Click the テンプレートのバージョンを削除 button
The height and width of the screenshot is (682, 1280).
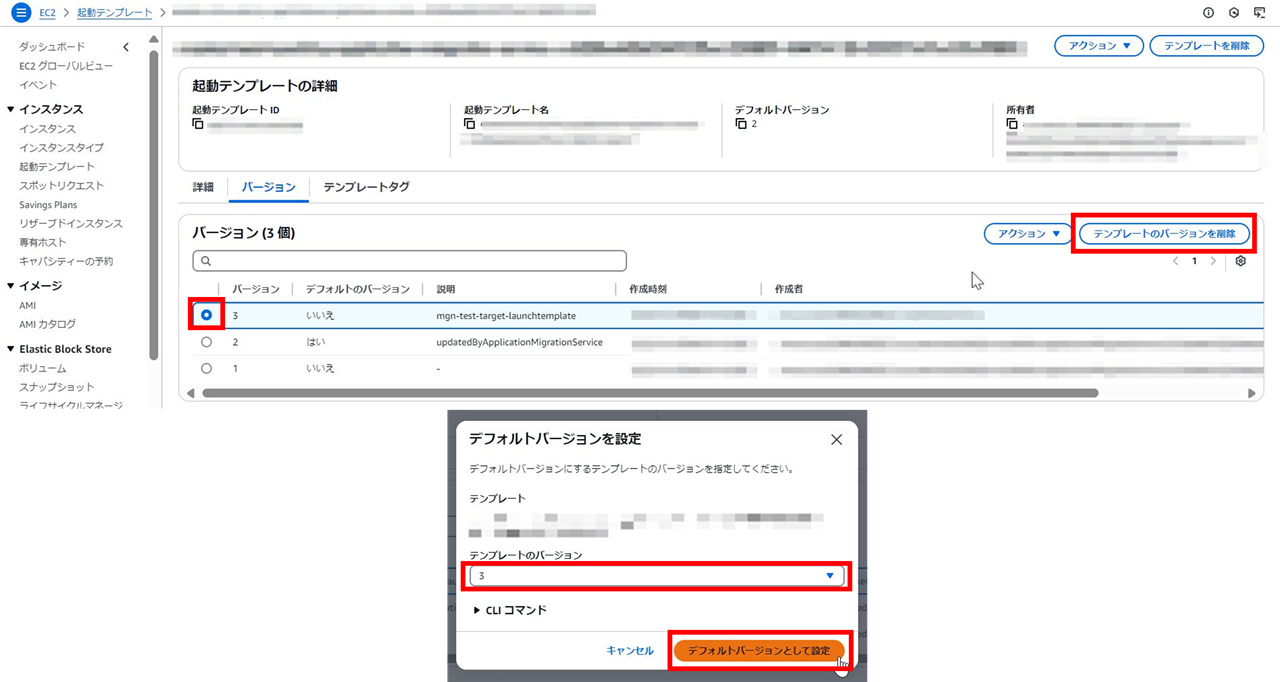coord(1163,233)
